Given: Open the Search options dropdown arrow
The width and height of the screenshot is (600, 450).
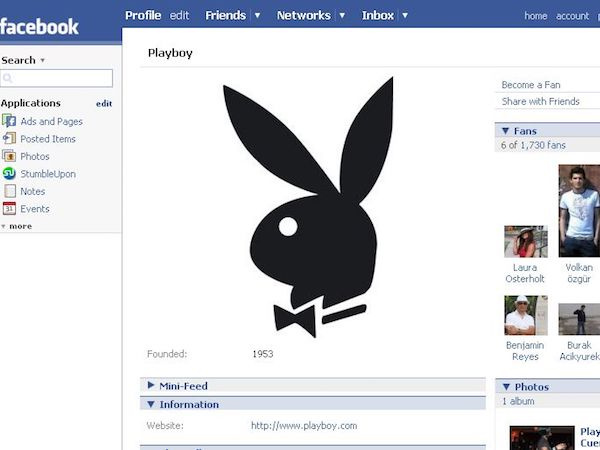Looking at the screenshot, I should pyautogui.click(x=42, y=60).
